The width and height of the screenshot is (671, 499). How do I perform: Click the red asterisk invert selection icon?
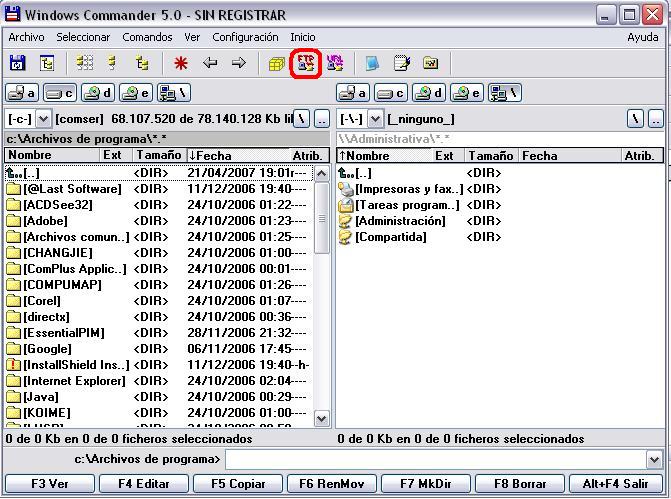pos(181,63)
